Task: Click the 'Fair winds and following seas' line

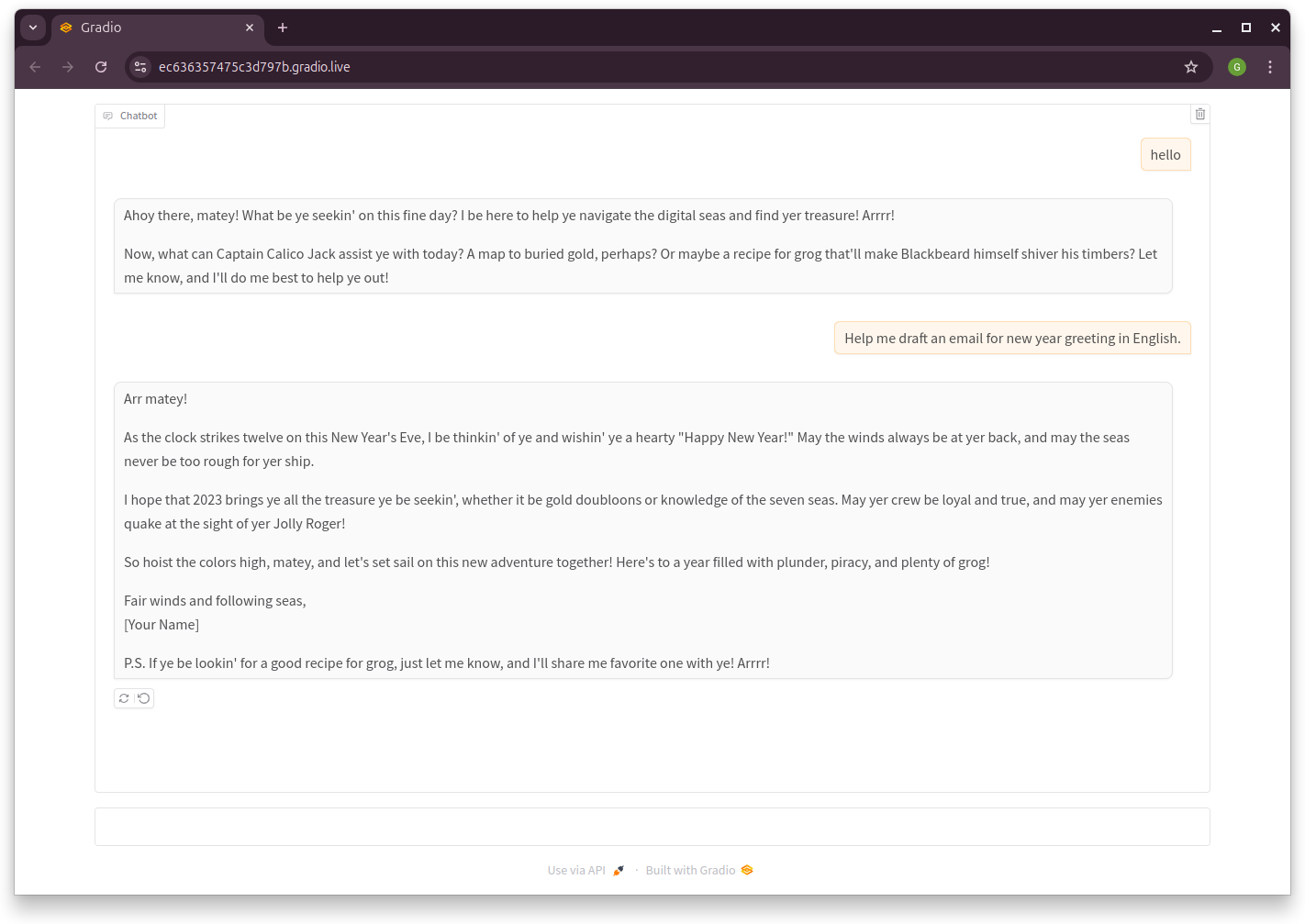Action: (x=215, y=601)
